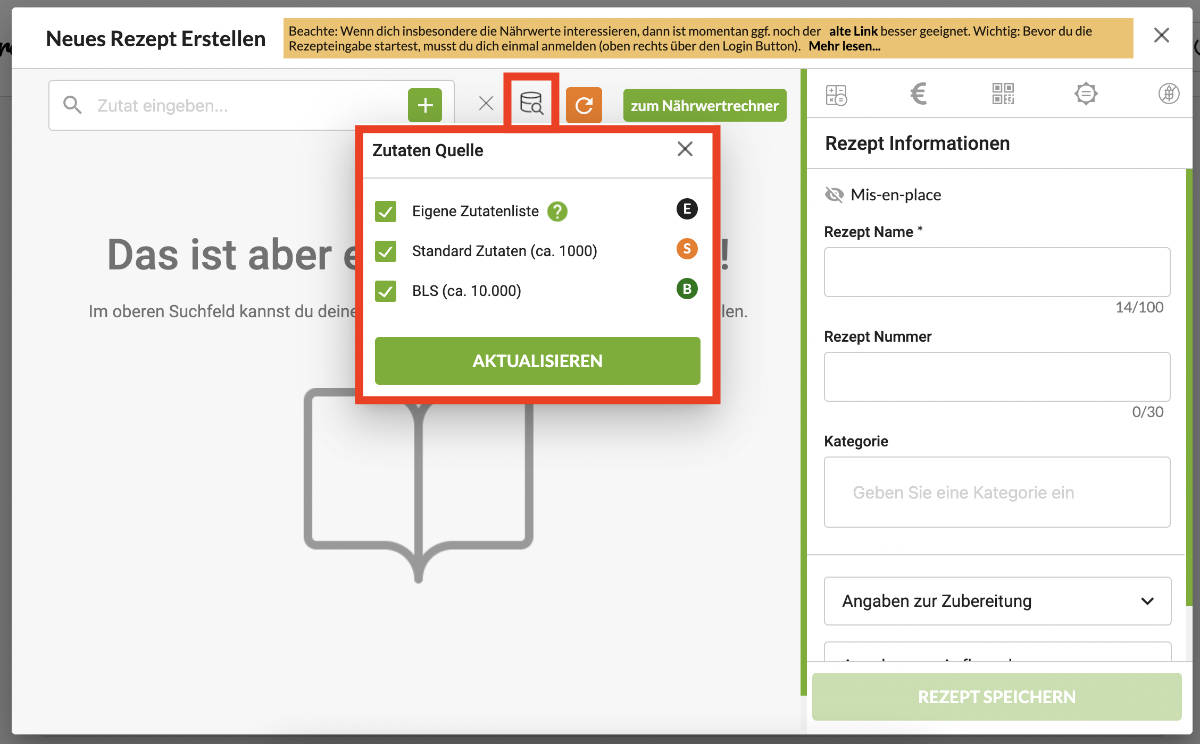
Task: Click the Mehr lesen link
Action: click(844, 46)
